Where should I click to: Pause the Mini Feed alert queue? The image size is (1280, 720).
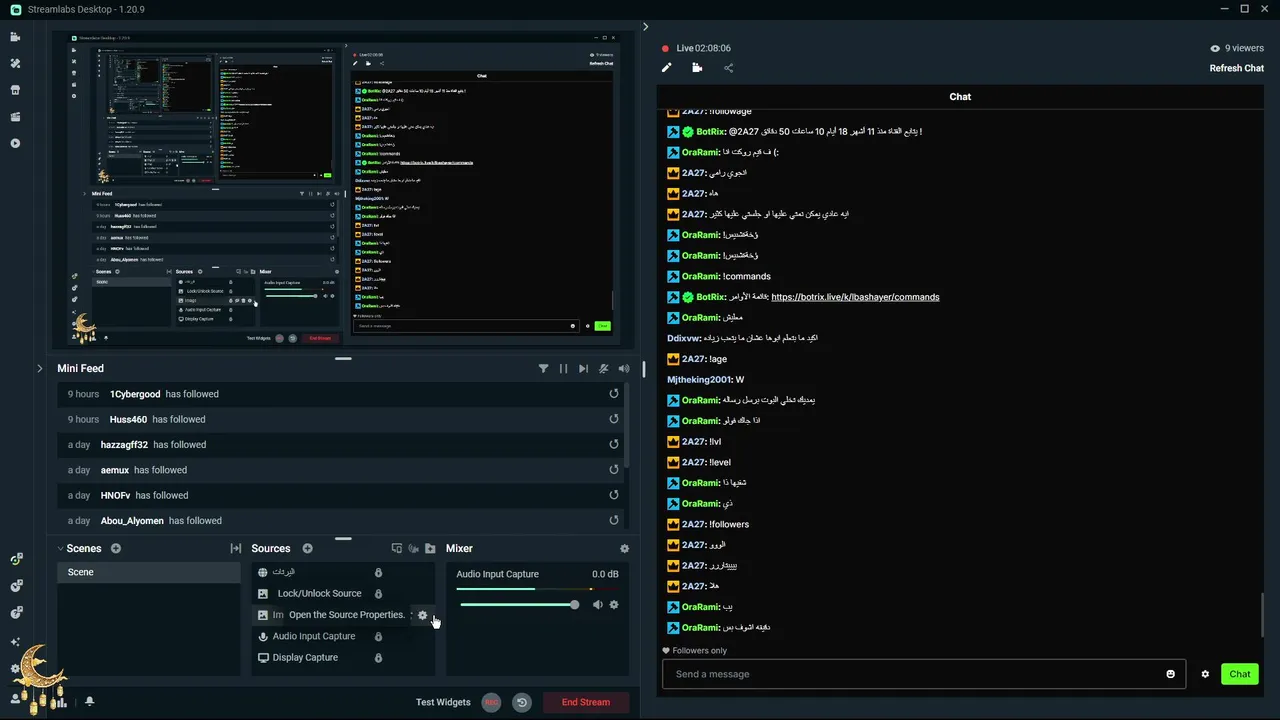[563, 368]
